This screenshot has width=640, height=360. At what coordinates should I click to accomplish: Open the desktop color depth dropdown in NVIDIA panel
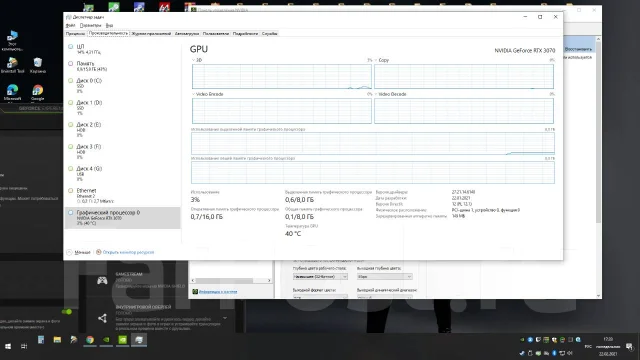click(320, 277)
